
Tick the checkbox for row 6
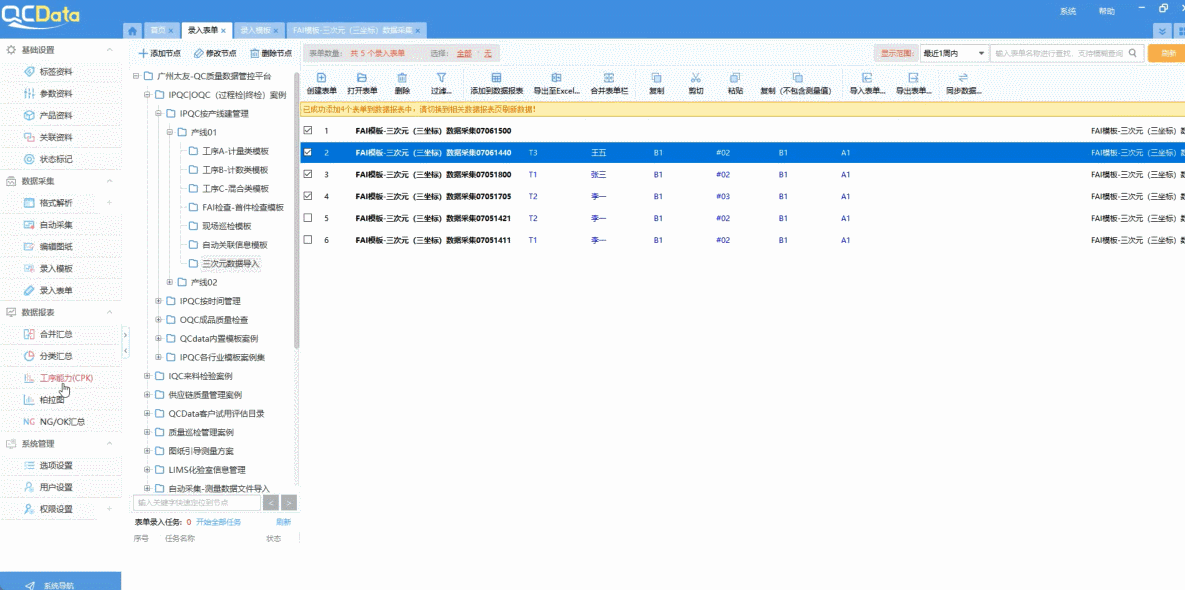(308, 240)
